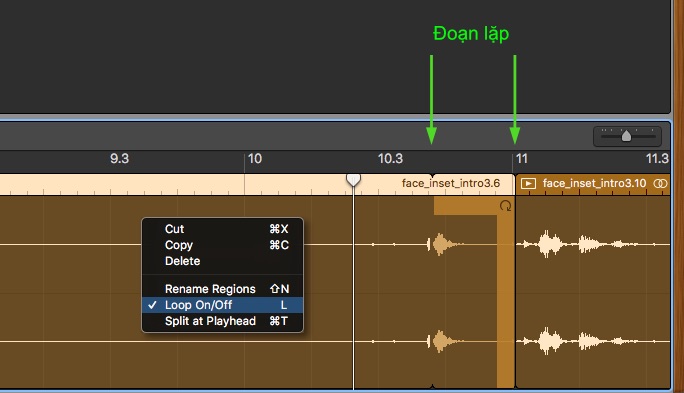
Task: Click the horizontal zoom slider thumb
Action: (x=626, y=136)
